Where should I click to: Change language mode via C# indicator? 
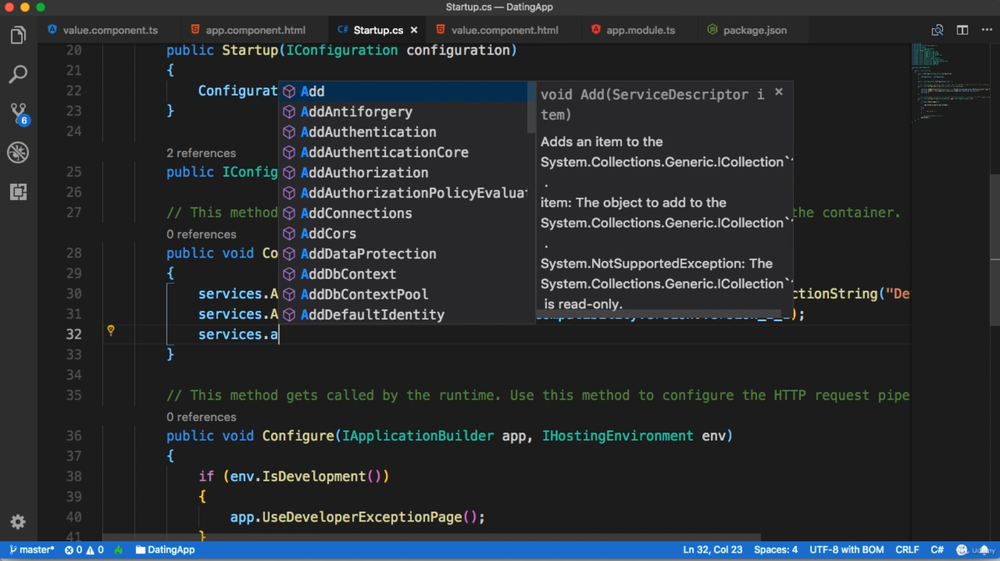[937, 550]
